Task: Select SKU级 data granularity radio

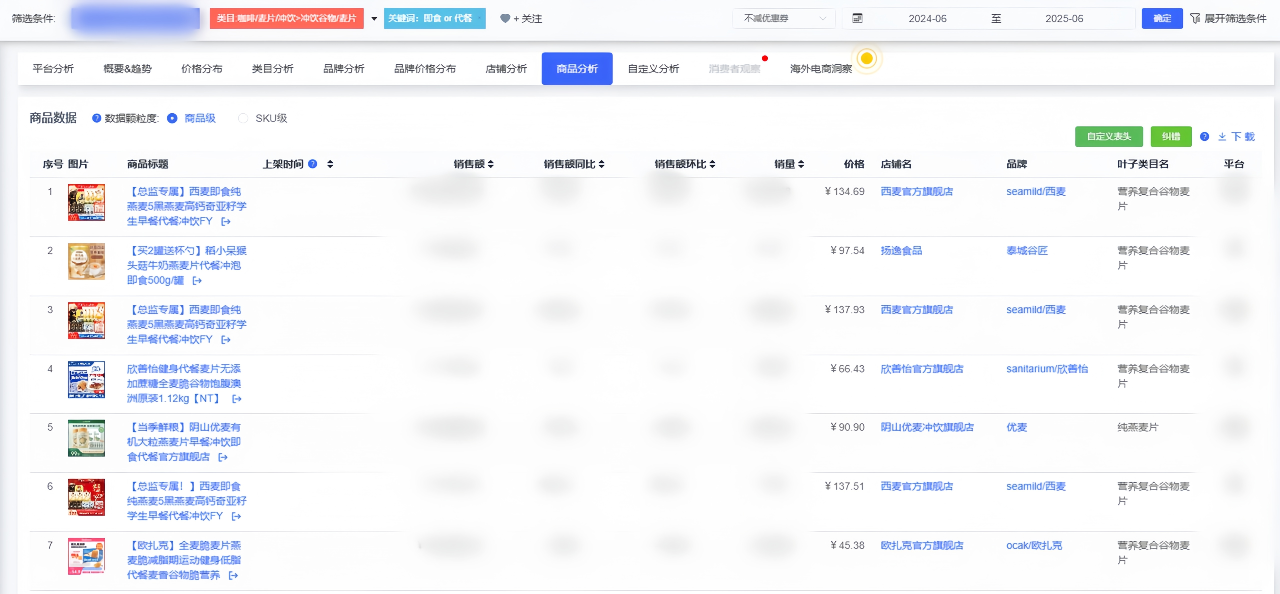Action: click(243, 118)
